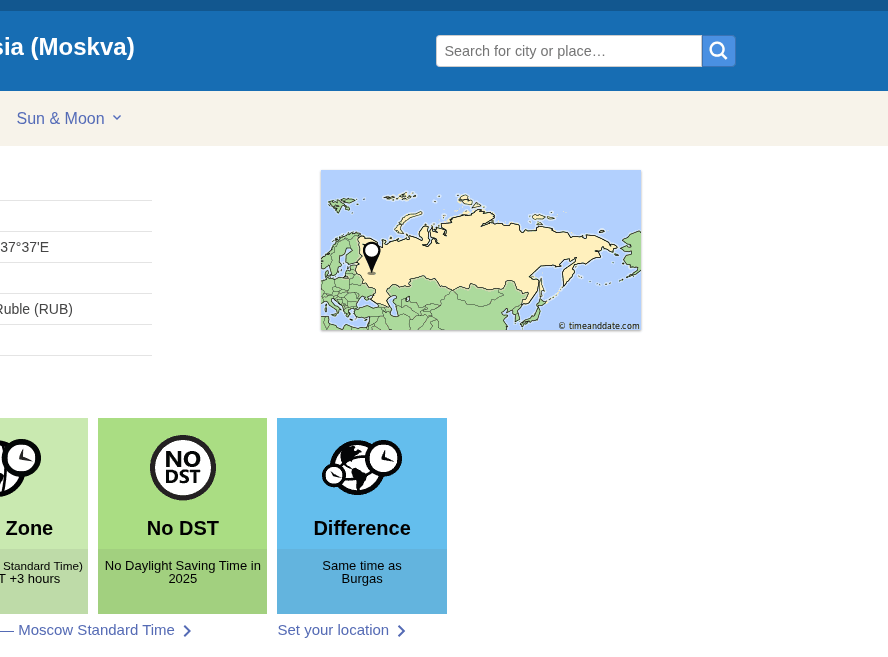Screen dimensions: 888x657
Task: Follow the Moscow Standard Time link
Action: tap(96, 630)
